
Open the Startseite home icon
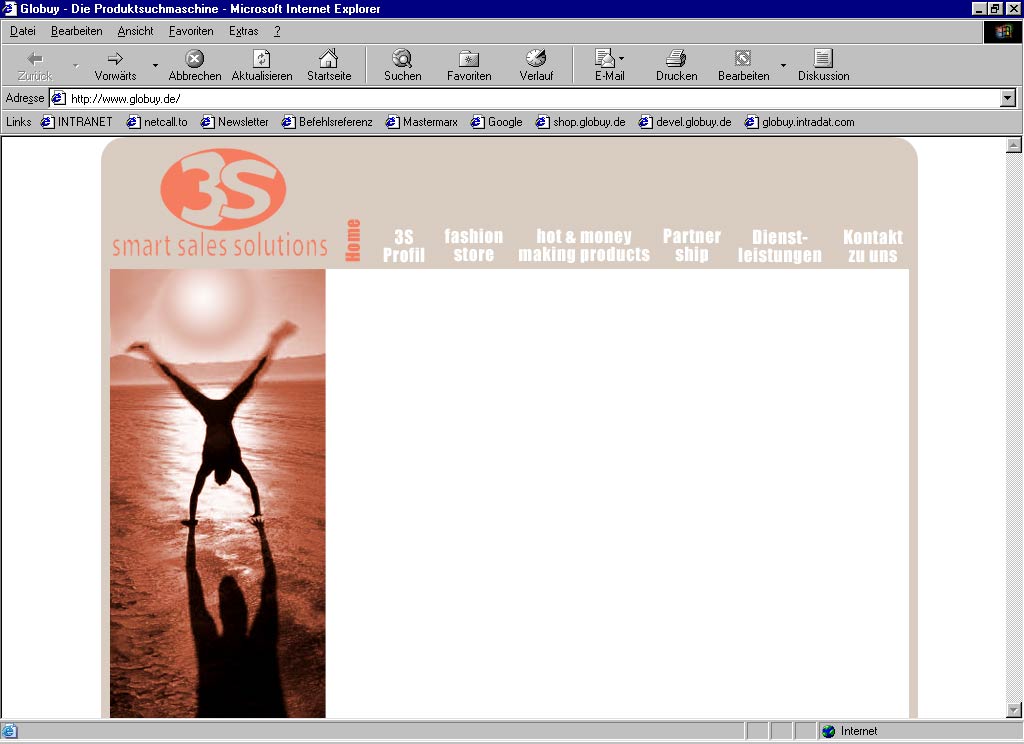tap(328, 59)
